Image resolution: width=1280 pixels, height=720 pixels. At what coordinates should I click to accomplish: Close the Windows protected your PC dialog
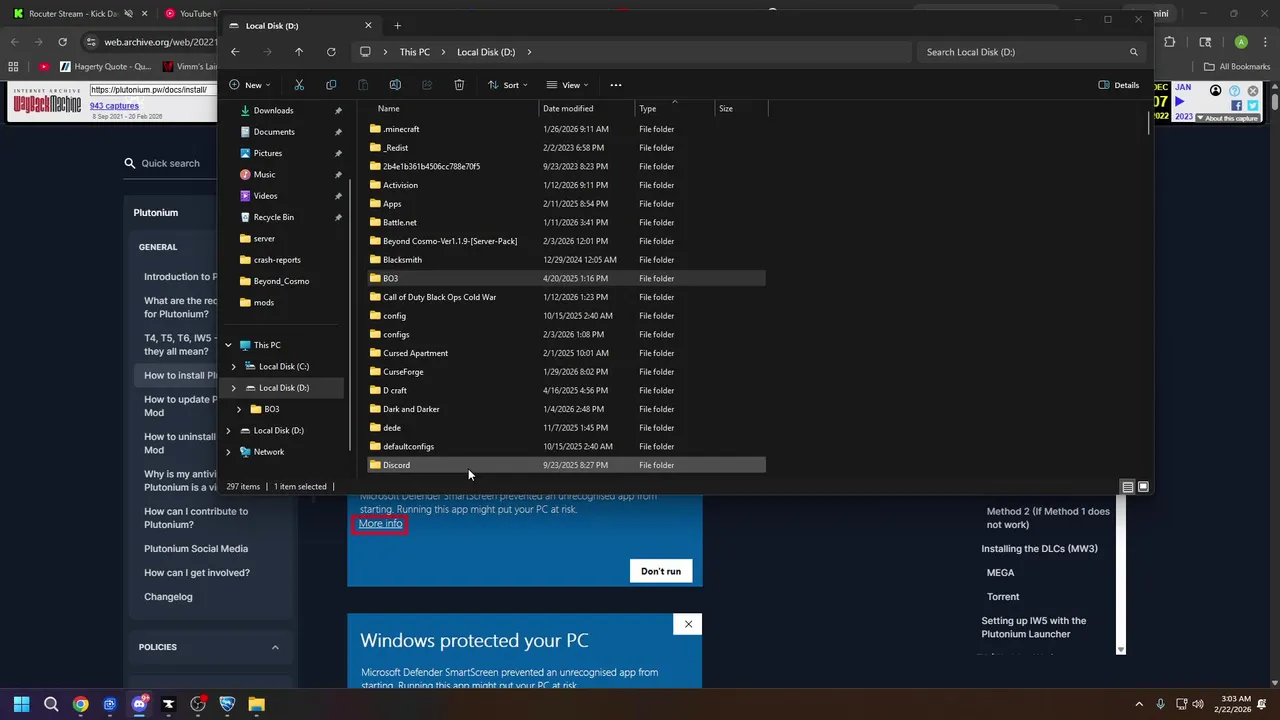pyautogui.click(x=688, y=624)
